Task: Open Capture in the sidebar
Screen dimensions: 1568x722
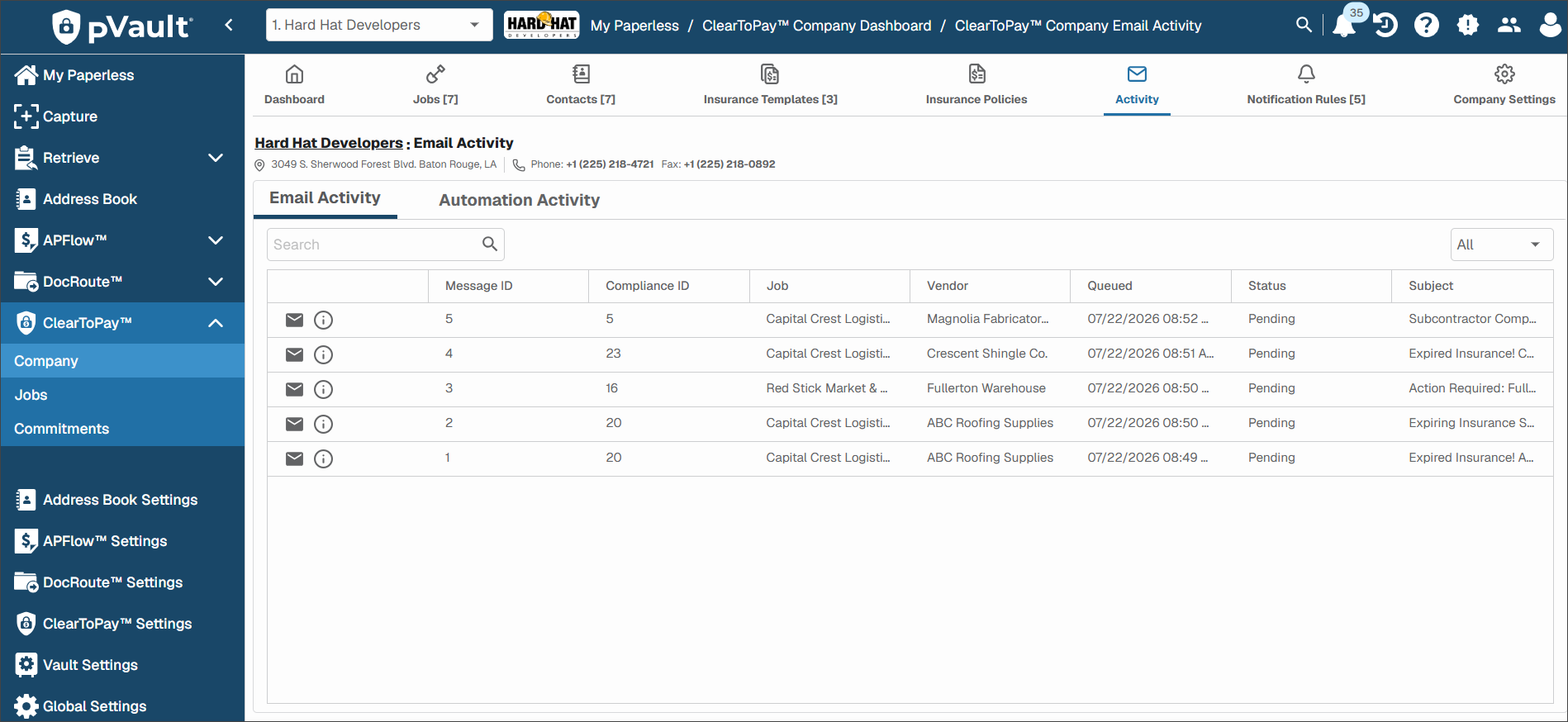Action: coord(122,116)
